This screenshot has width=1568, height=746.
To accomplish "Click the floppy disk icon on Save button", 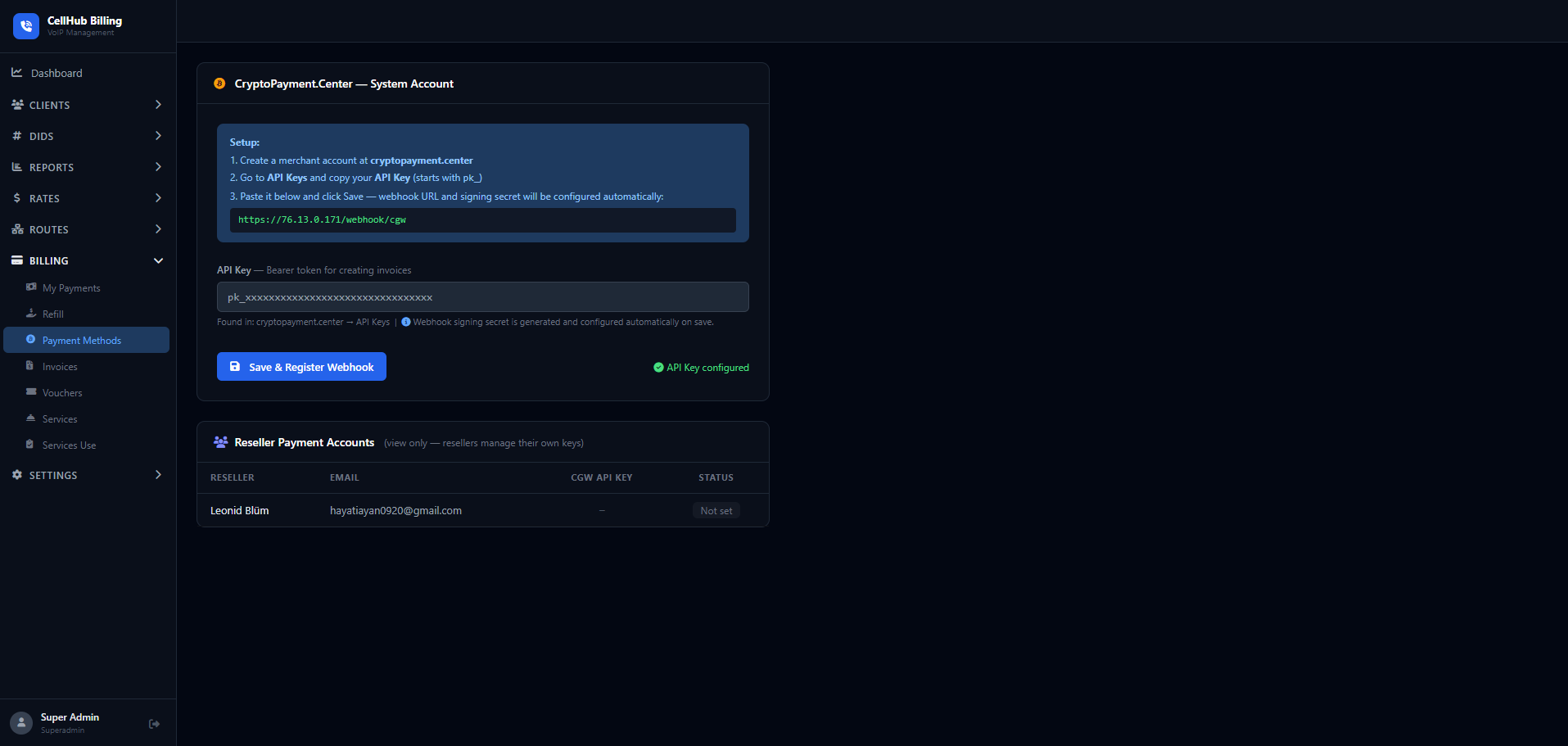I will coord(235,367).
